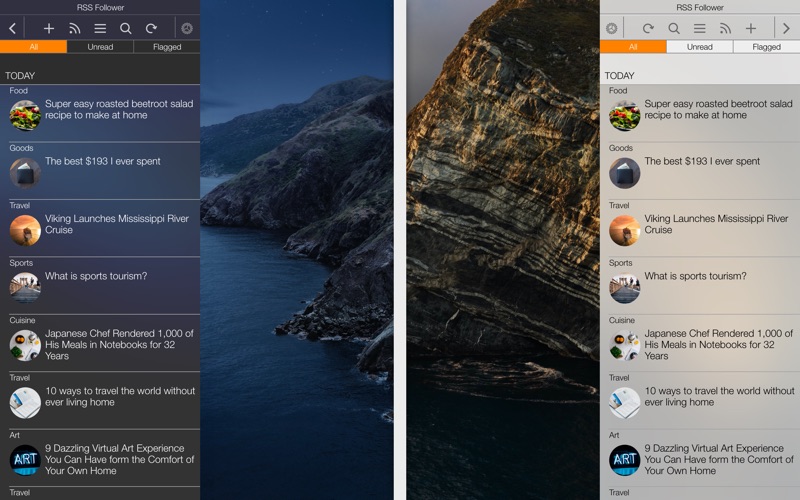Open RSS feeds icon in dark window
Image resolution: width=800 pixels, height=500 pixels.
point(74,29)
